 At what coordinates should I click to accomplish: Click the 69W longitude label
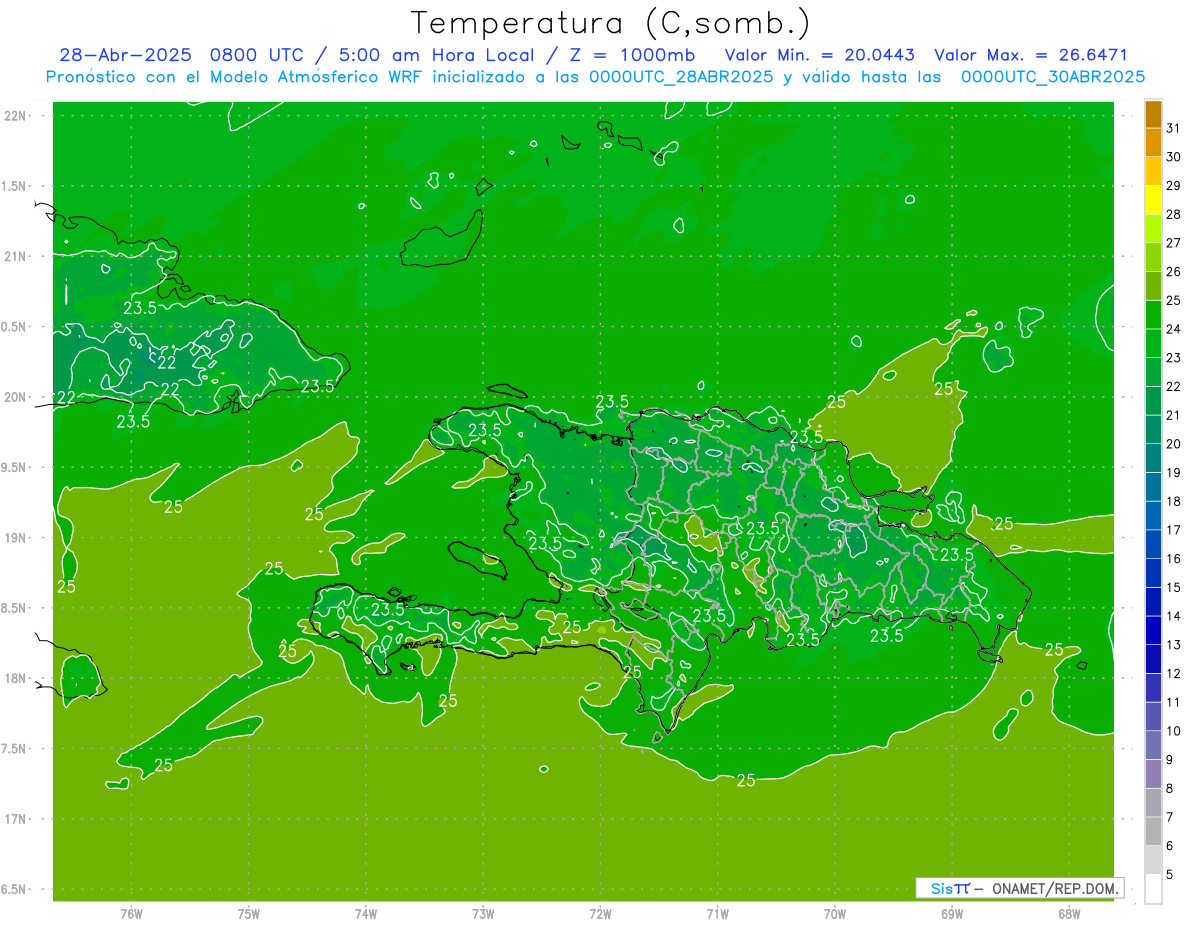[x=952, y=913]
